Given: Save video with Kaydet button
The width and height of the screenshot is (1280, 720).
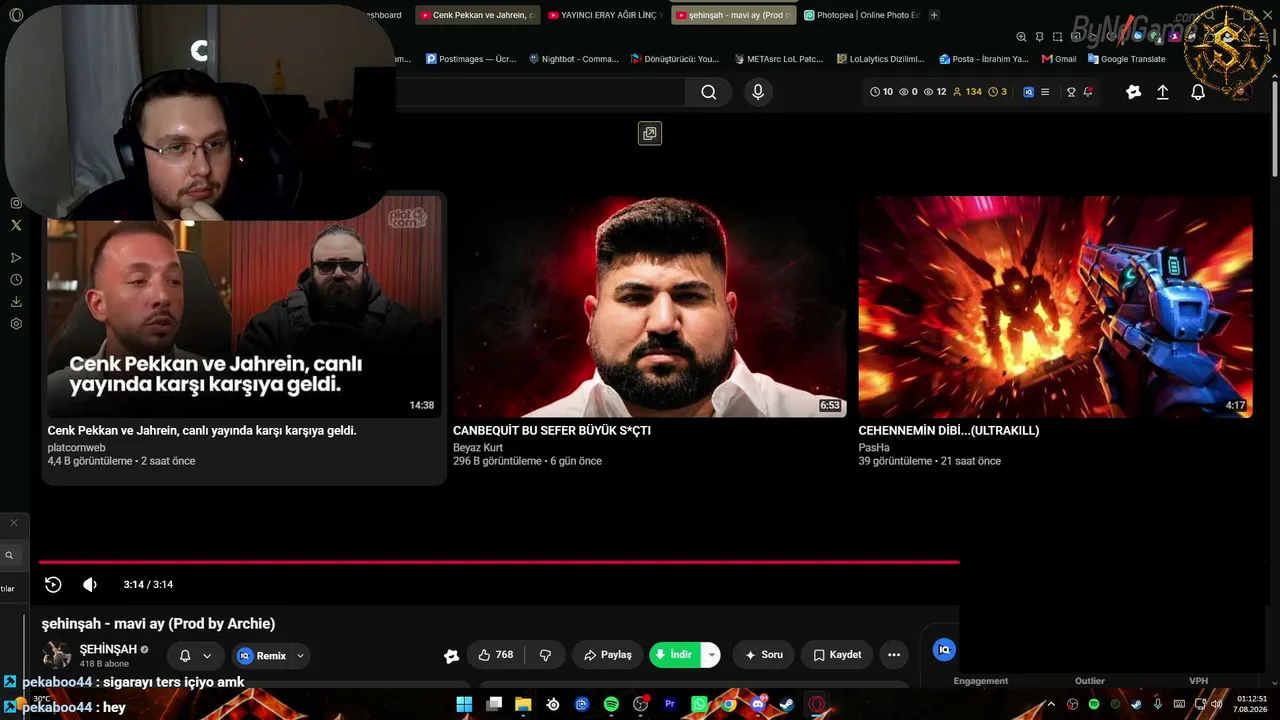Looking at the screenshot, I should click(x=837, y=655).
